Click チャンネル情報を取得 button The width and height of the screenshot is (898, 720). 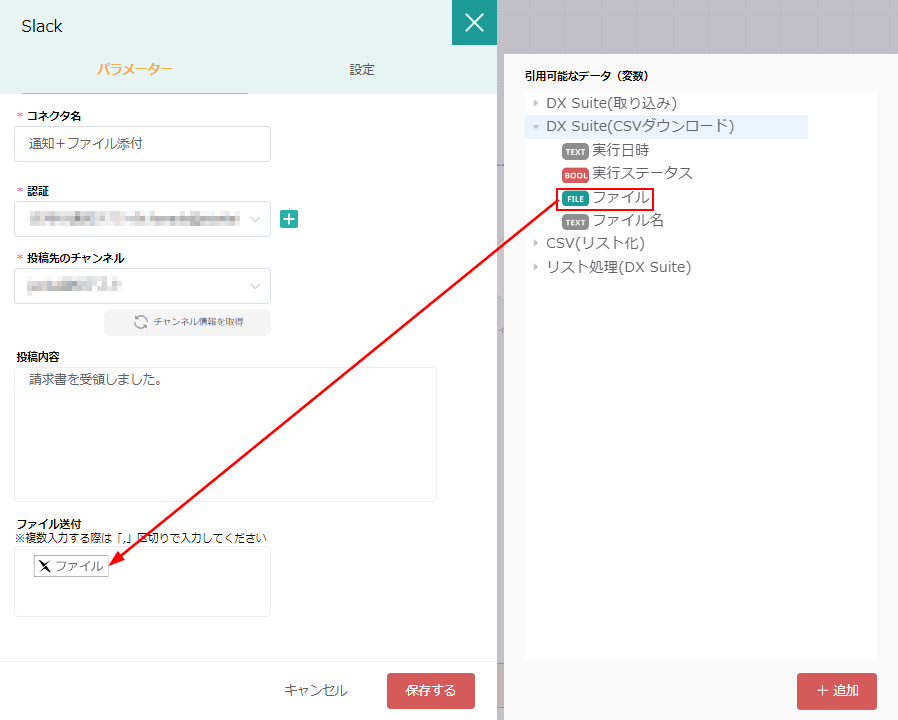187,322
